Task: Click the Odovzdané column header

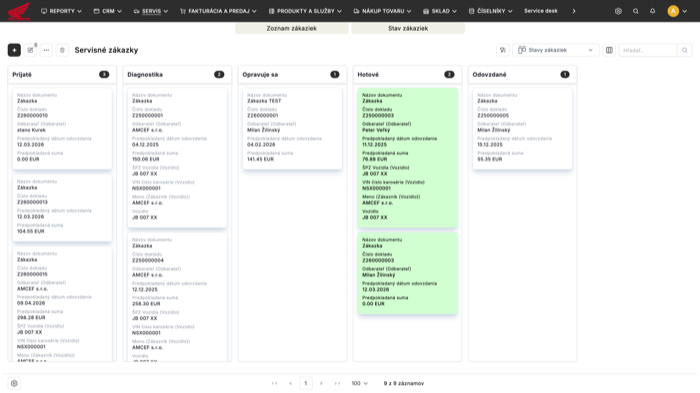Action: [522, 75]
